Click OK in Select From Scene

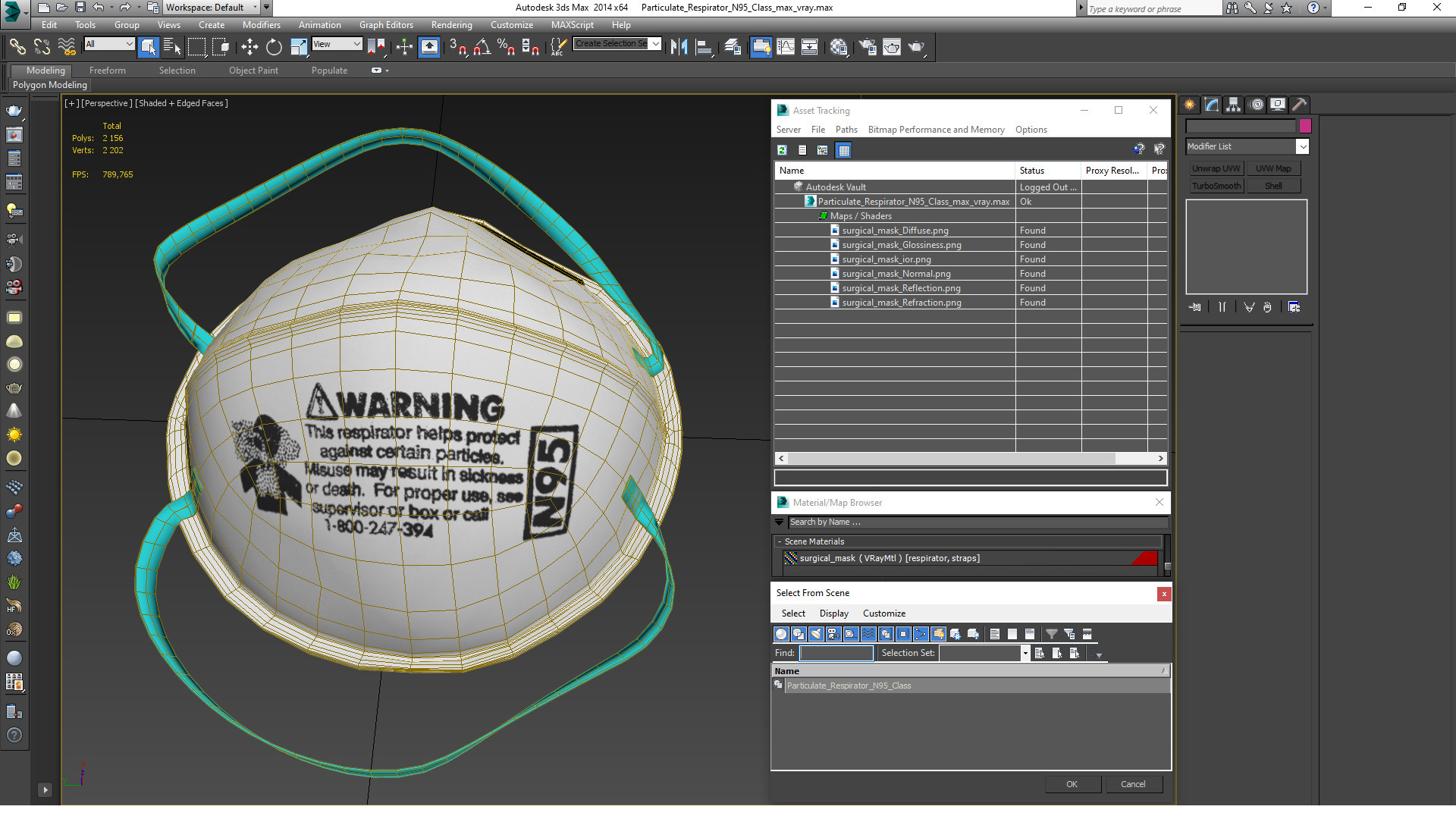point(1072,784)
